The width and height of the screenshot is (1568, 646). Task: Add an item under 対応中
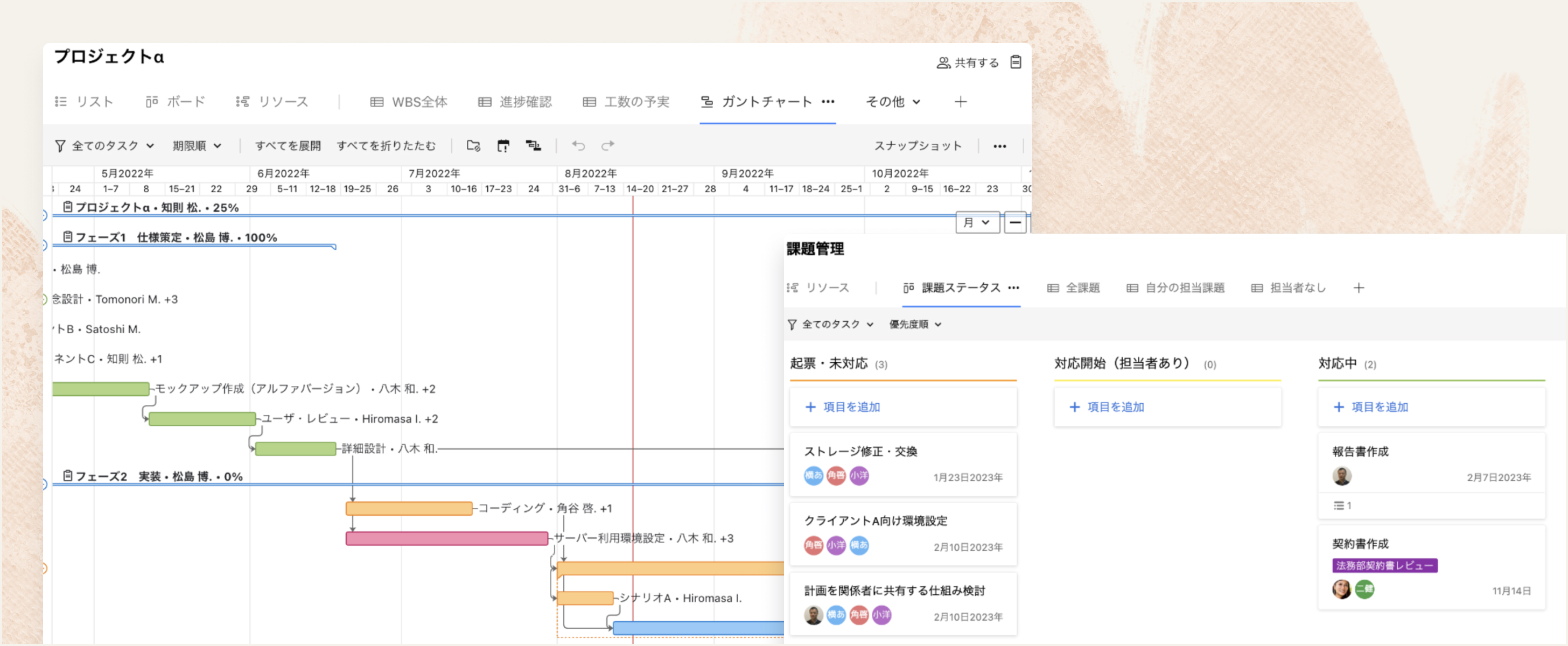click(x=1432, y=407)
